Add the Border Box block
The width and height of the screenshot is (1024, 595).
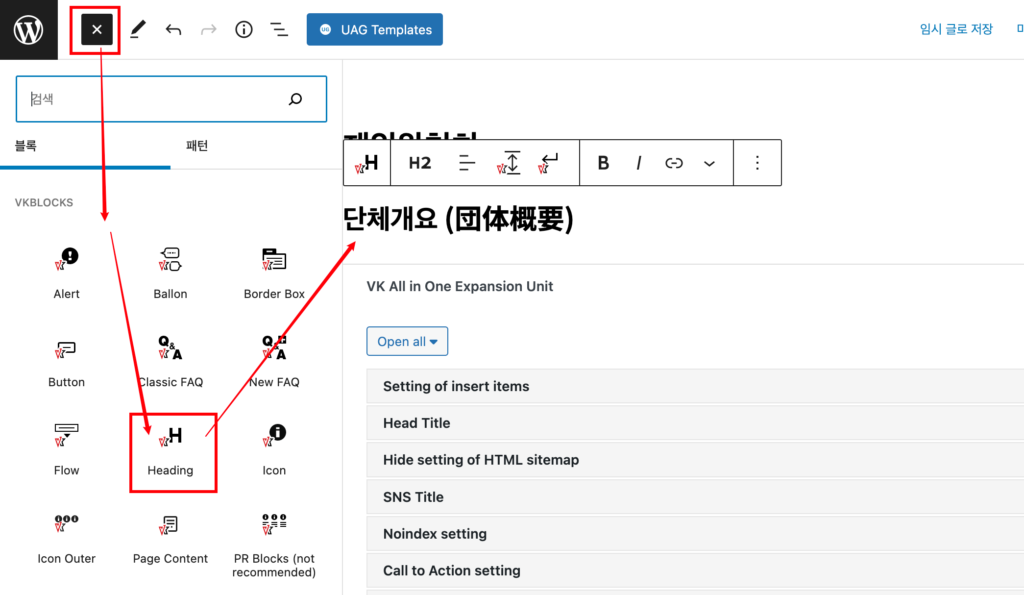pyautogui.click(x=274, y=272)
